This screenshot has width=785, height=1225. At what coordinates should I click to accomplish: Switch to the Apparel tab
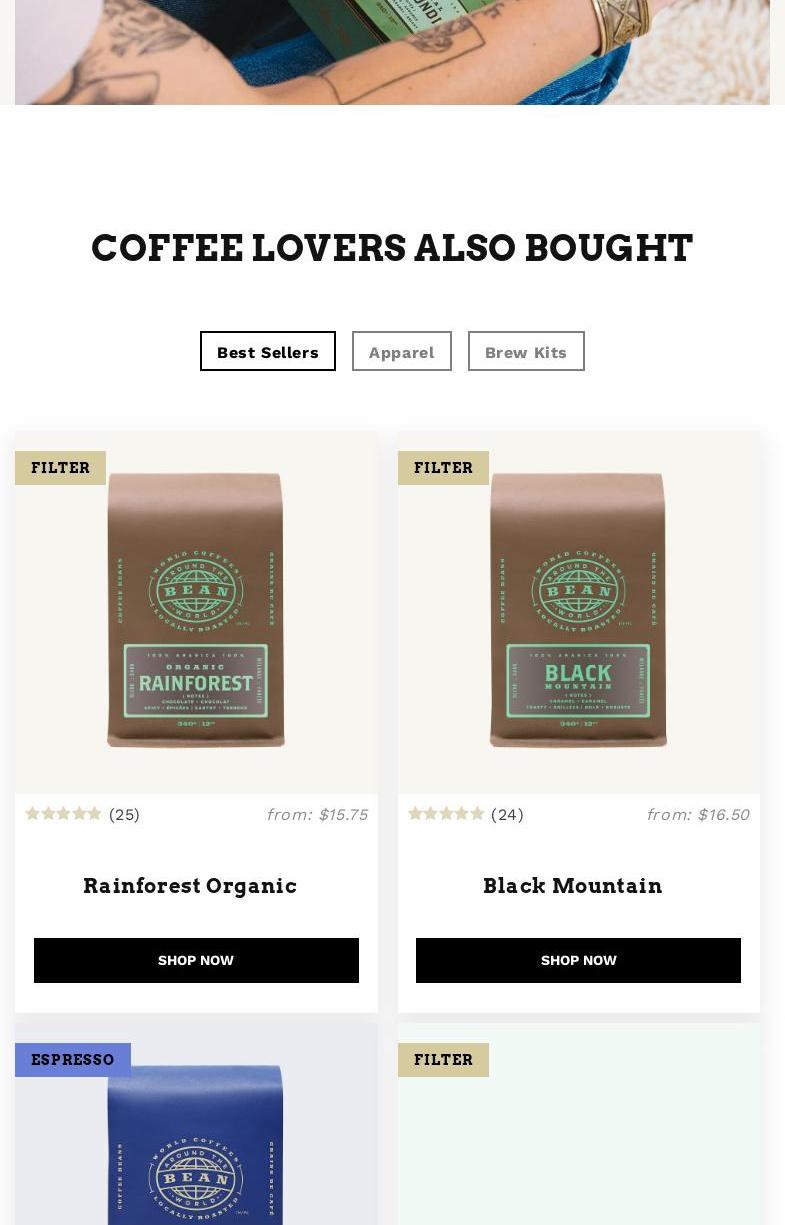point(402,351)
